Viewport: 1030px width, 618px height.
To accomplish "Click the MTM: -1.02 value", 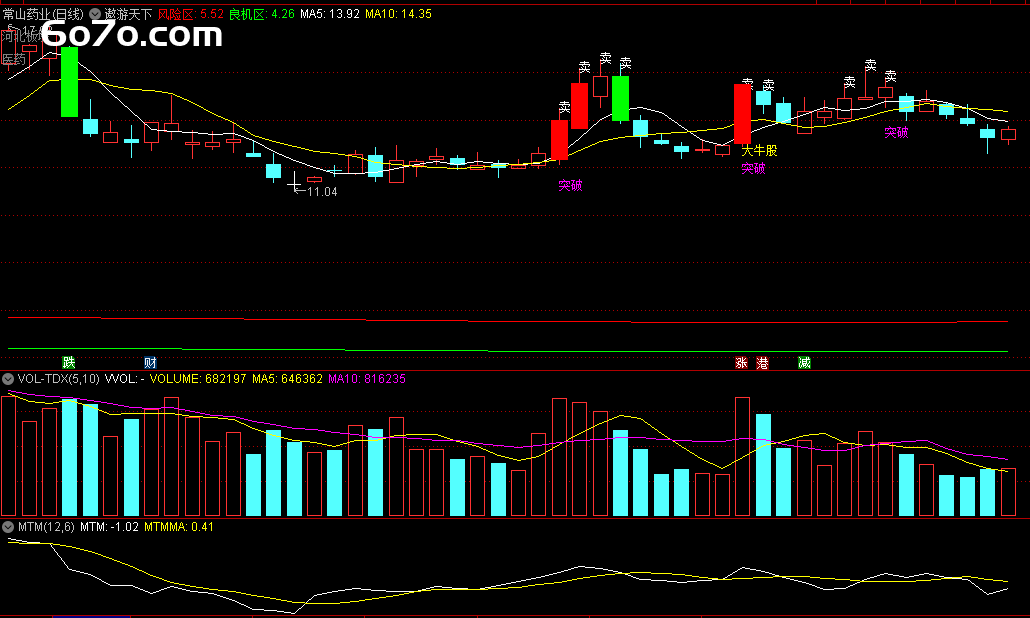I will (x=109, y=527).
